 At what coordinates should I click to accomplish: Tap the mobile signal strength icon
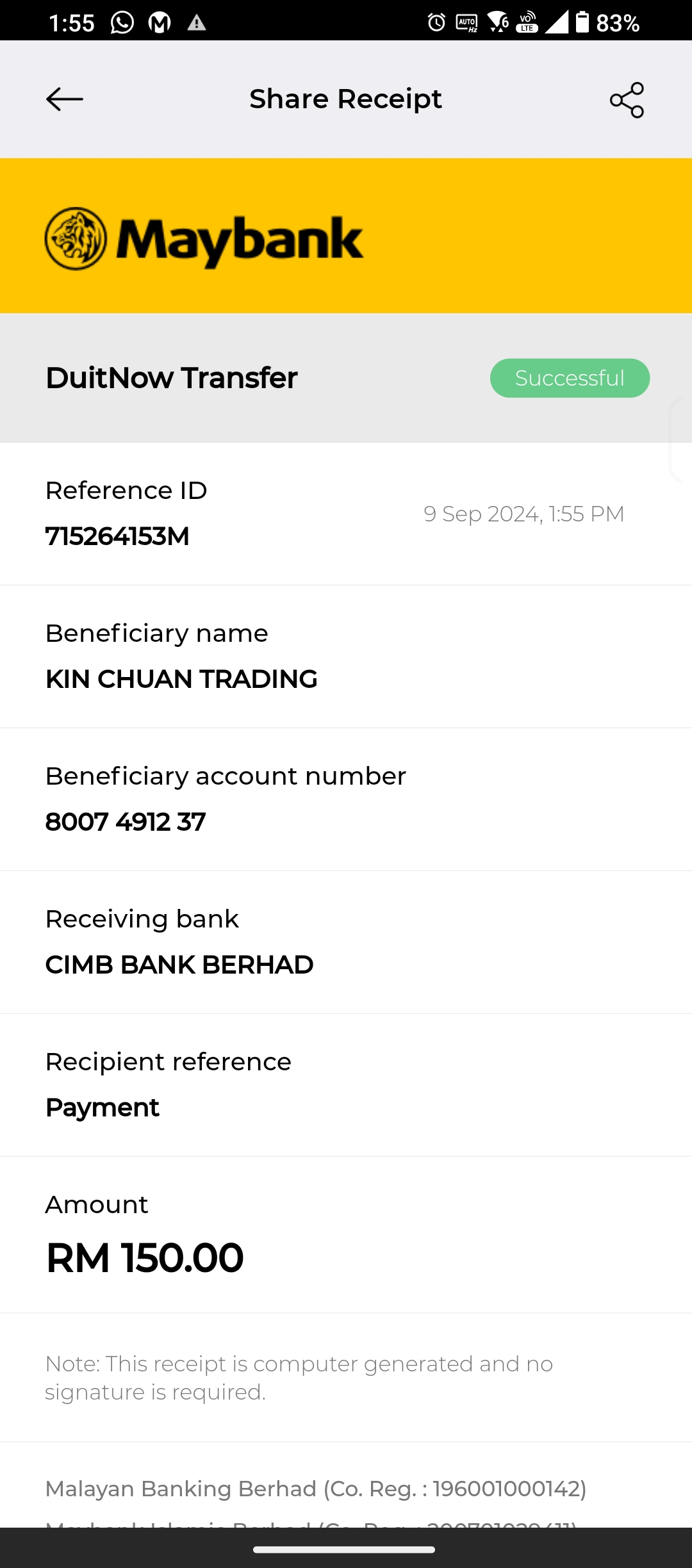pyautogui.click(x=556, y=22)
